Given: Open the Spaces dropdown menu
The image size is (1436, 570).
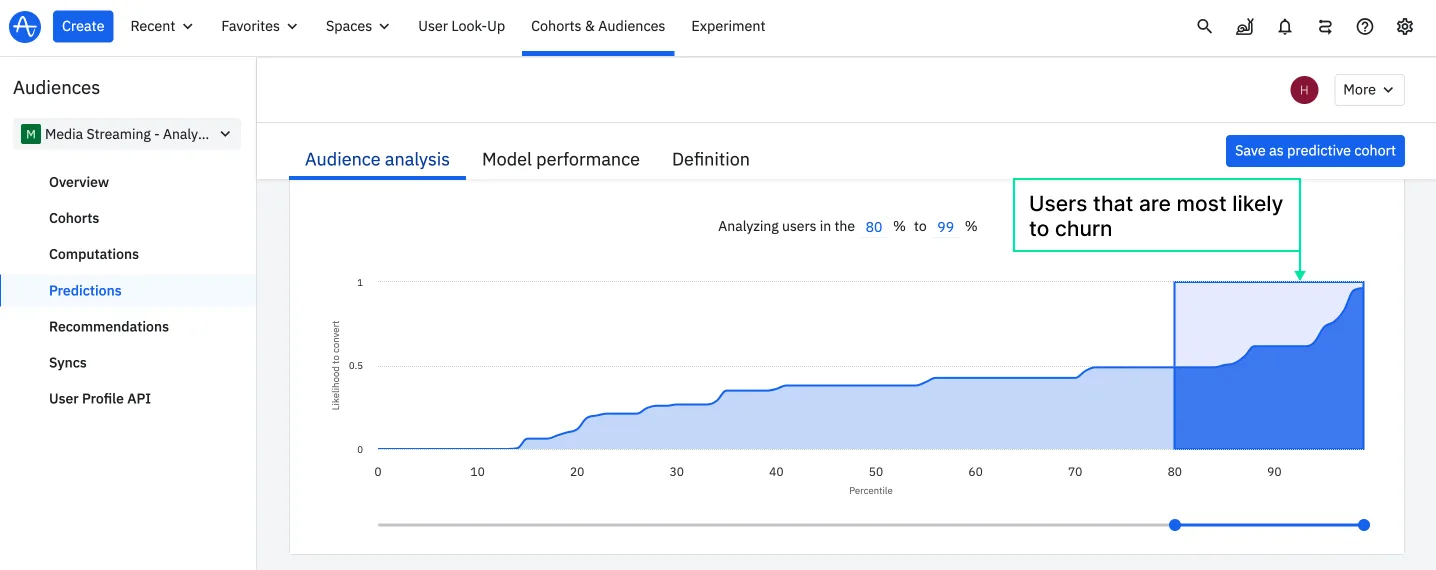Looking at the screenshot, I should pyautogui.click(x=357, y=27).
